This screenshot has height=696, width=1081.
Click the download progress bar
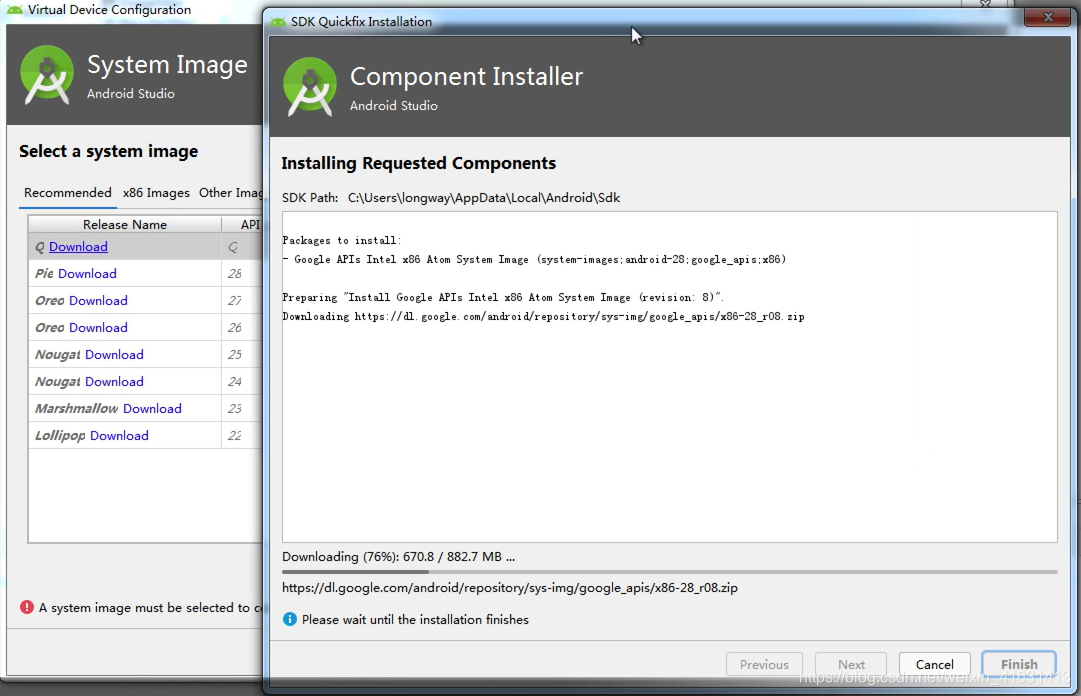(x=669, y=572)
